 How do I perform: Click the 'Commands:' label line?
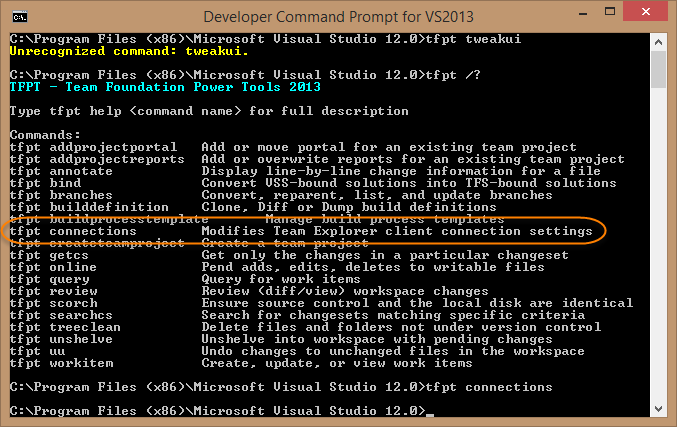pos(45,135)
